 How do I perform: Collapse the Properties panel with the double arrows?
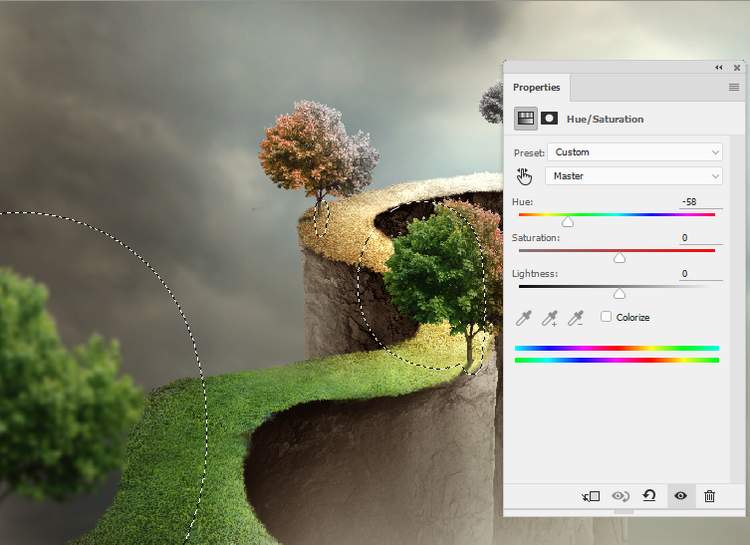[x=718, y=67]
